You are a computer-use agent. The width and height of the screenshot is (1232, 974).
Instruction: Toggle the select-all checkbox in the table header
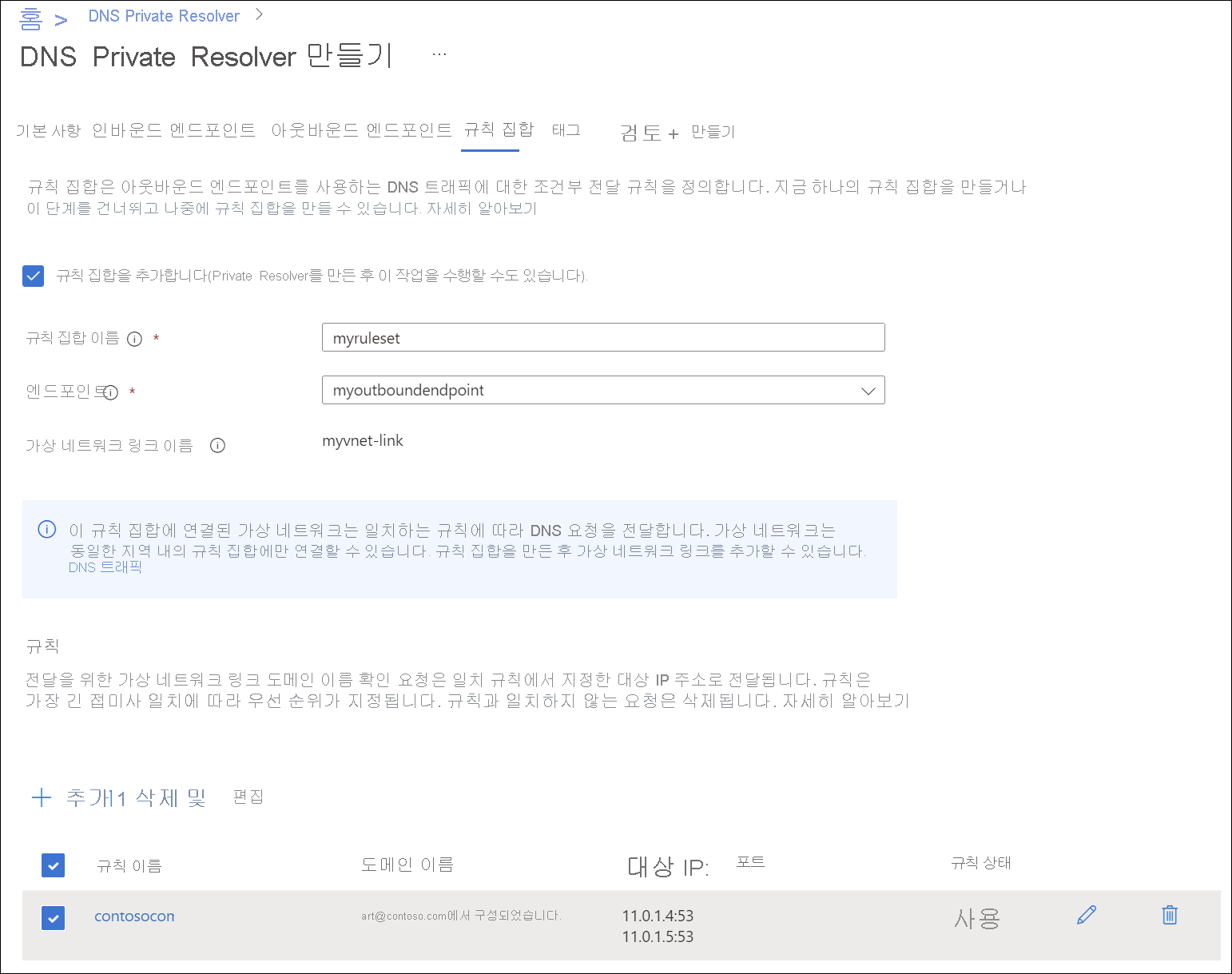click(53, 865)
